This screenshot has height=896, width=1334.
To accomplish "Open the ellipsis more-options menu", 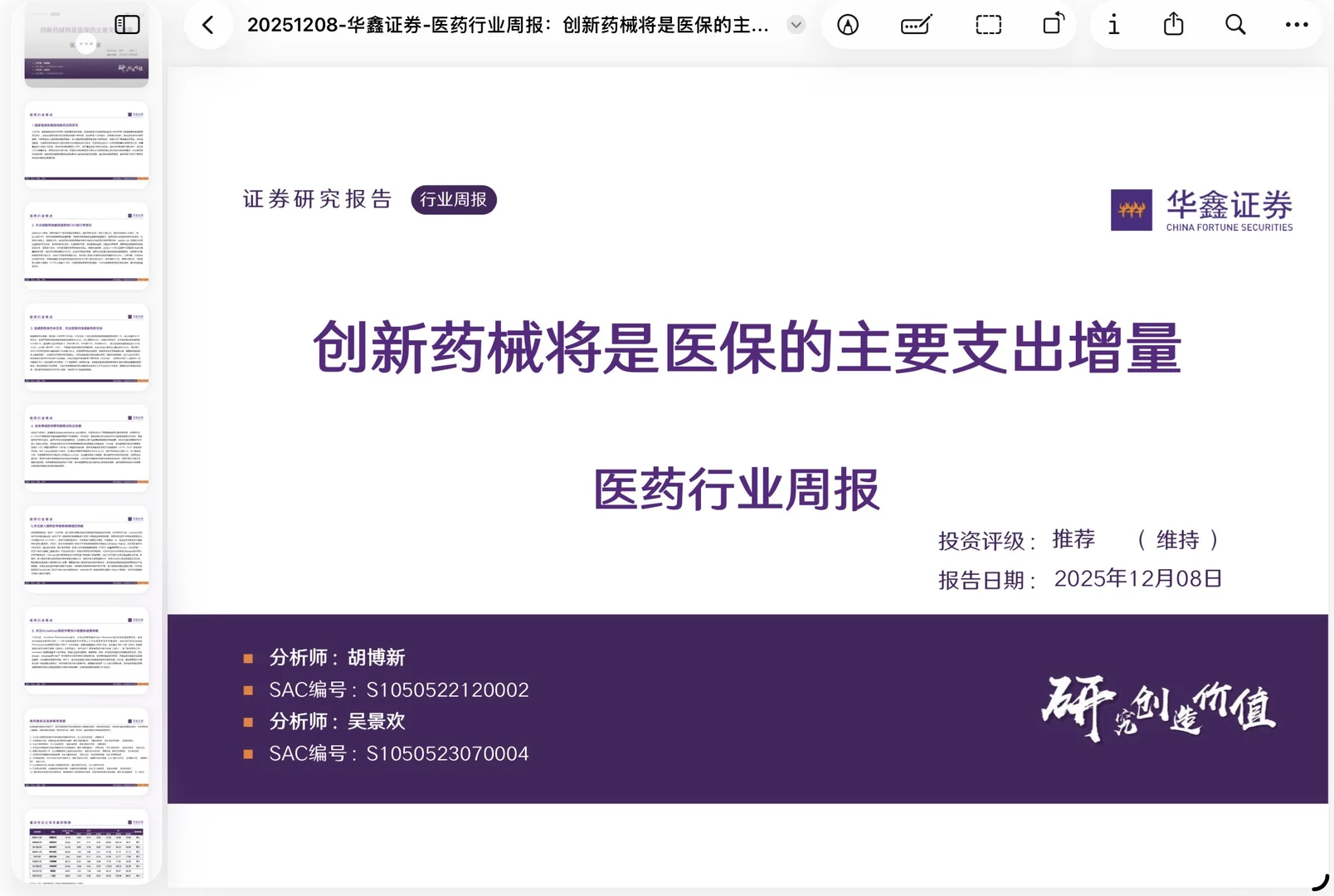I will 1296,25.
